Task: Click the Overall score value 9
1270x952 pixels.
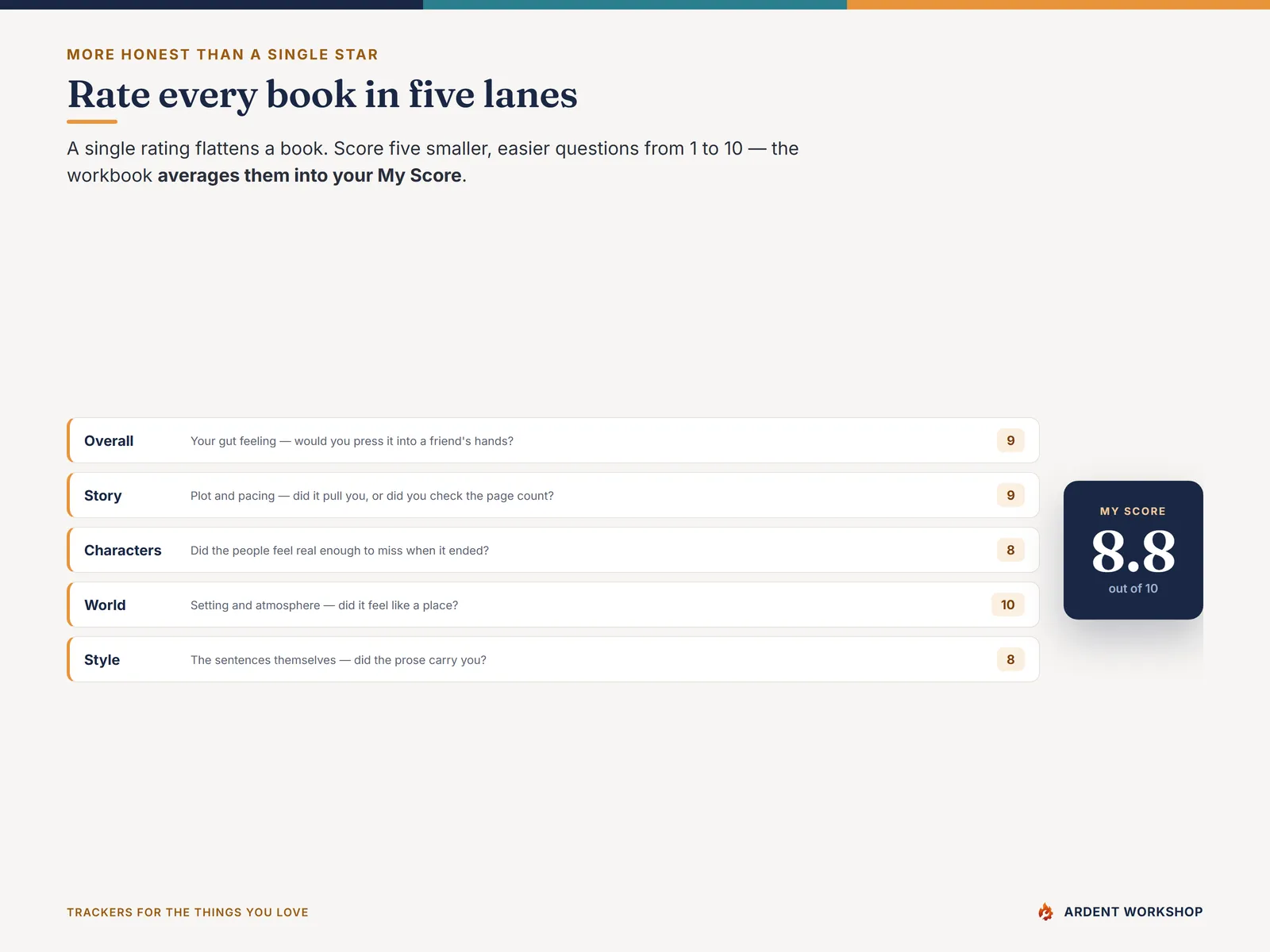Action: (x=1010, y=440)
